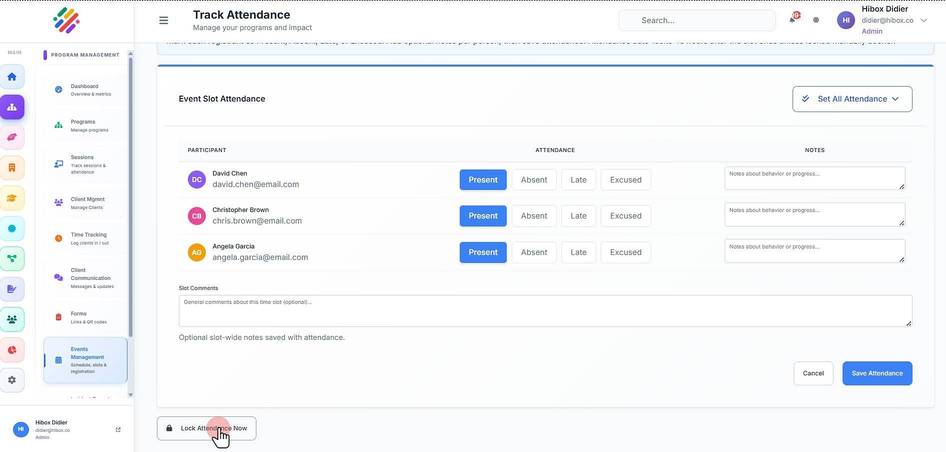This screenshot has height=452, width=946.
Task: Mark David Chen as Absent
Action: [x=534, y=180]
